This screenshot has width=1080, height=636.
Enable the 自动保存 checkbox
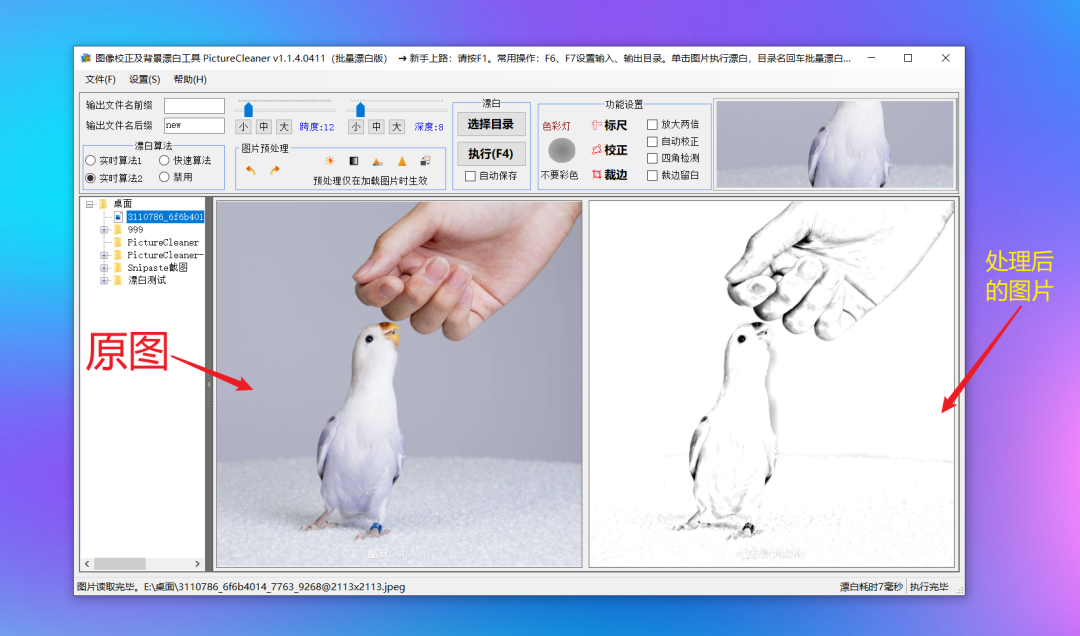pos(471,176)
